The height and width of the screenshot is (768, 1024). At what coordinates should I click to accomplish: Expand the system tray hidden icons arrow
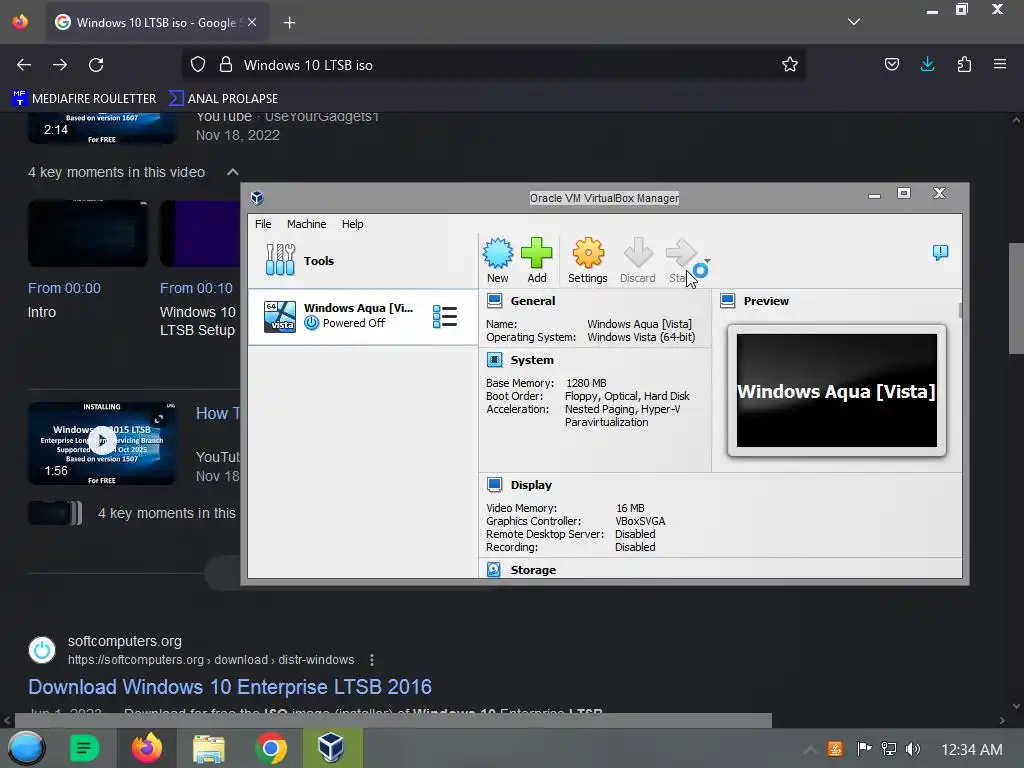point(810,750)
